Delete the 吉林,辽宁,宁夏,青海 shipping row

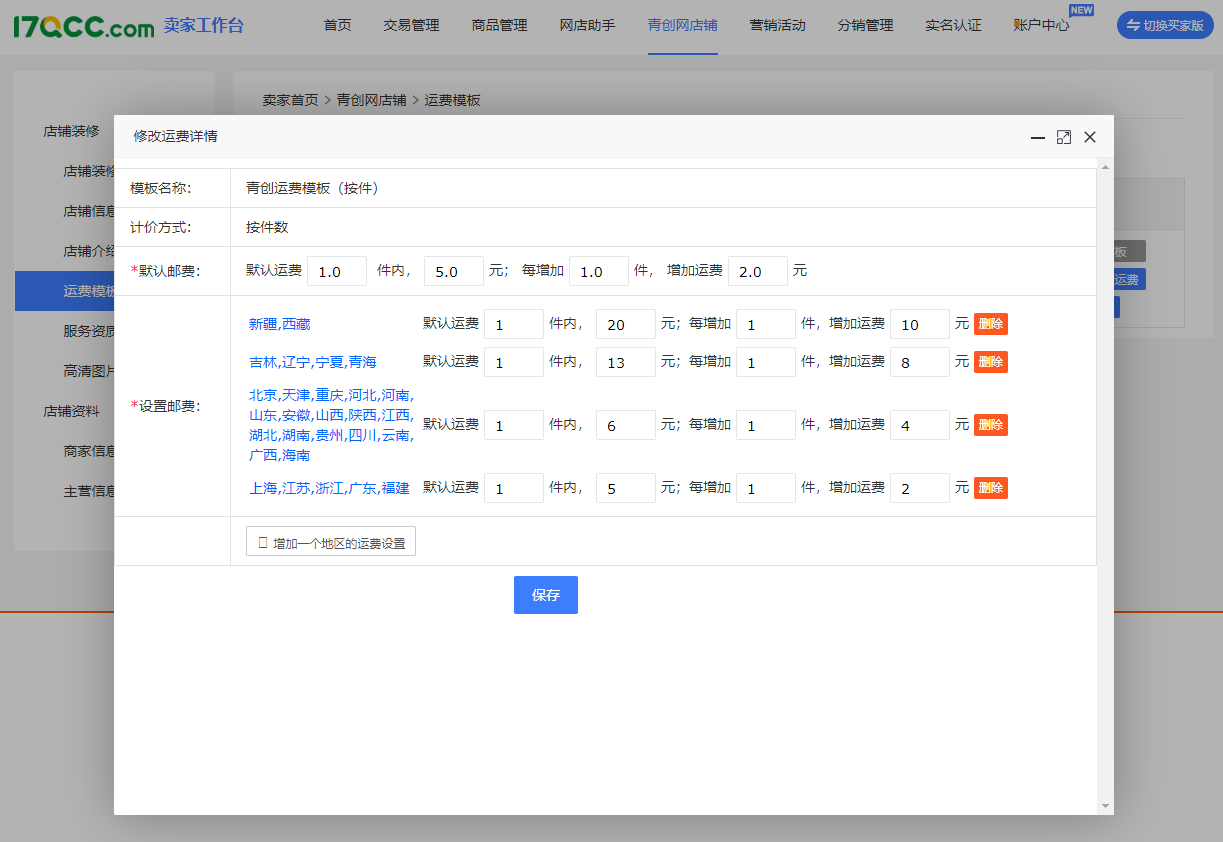click(990, 362)
